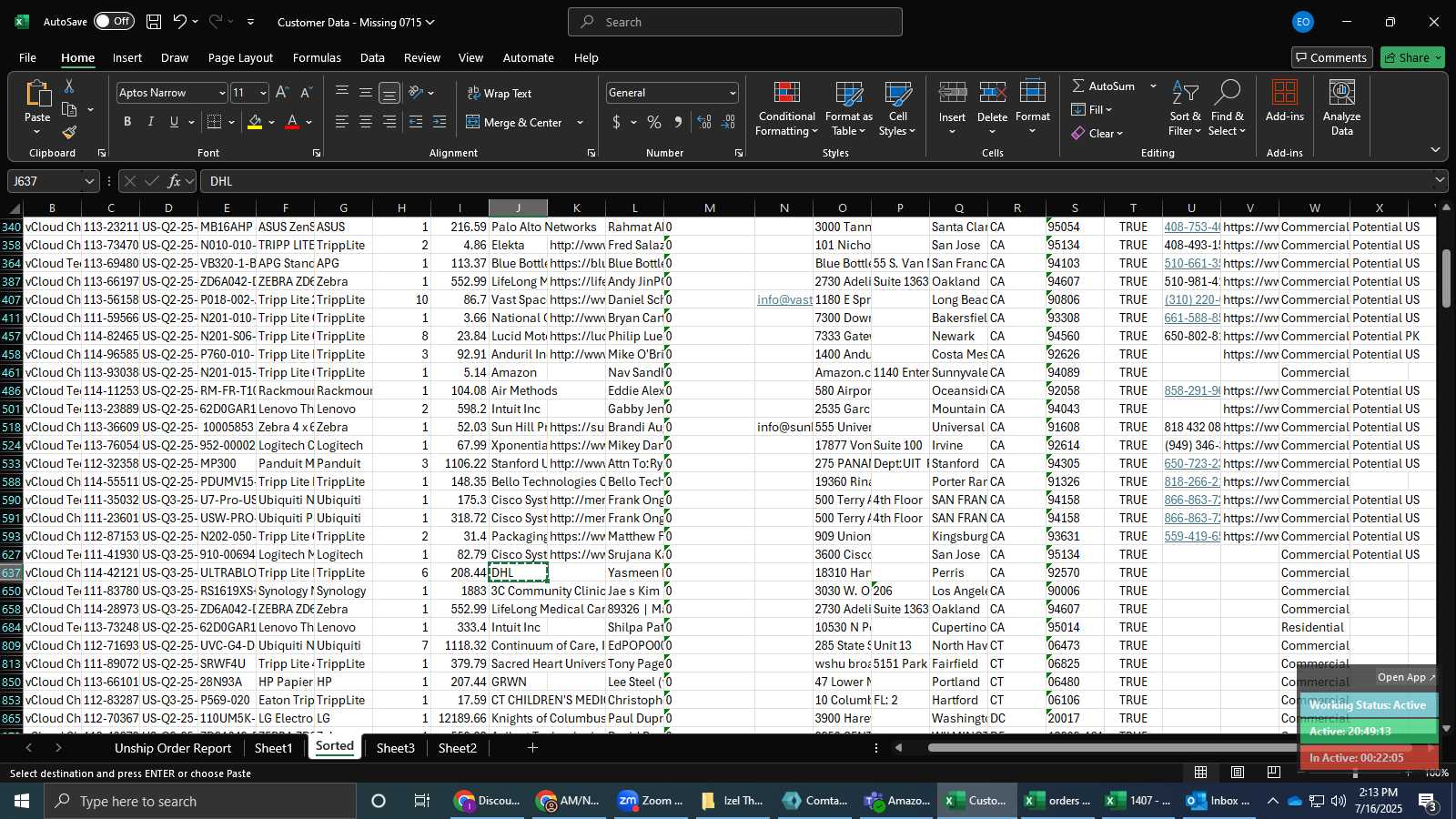Image resolution: width=1456 pixels, height=819 pixels.
Task: Click Page Layout view icon in status bar
Action: pyautogui.click(x=1238, y=773)
